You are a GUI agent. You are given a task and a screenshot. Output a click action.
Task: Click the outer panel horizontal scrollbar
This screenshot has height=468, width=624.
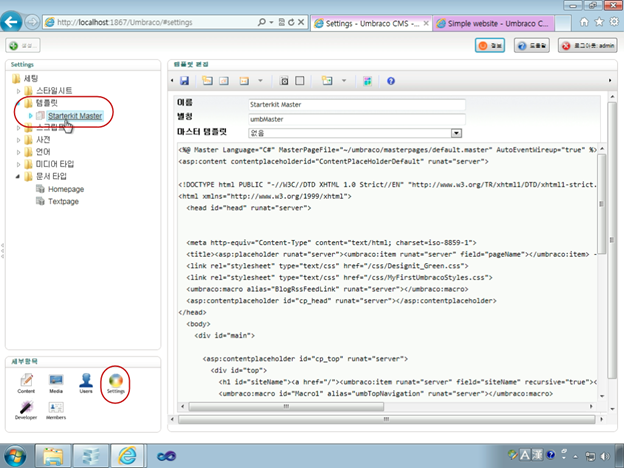[386, 419]
